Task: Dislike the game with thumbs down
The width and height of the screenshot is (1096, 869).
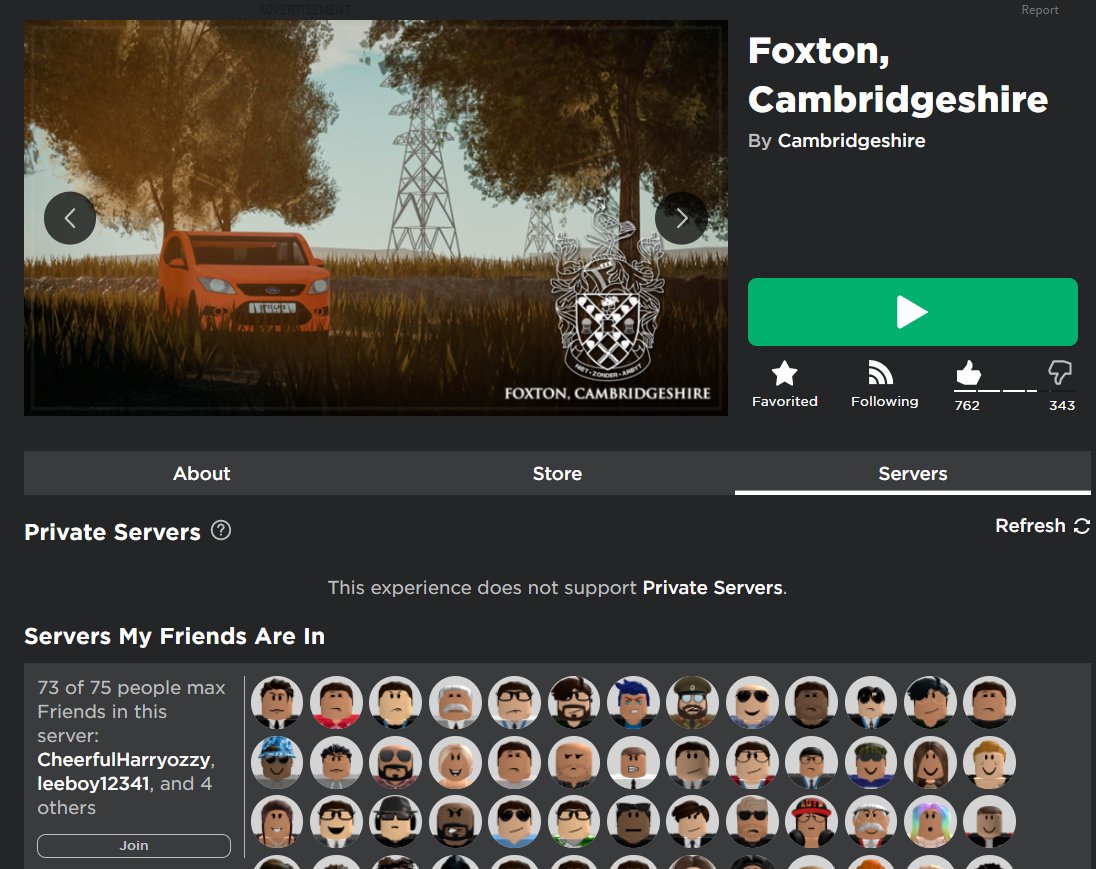Action: (1060, 372)
